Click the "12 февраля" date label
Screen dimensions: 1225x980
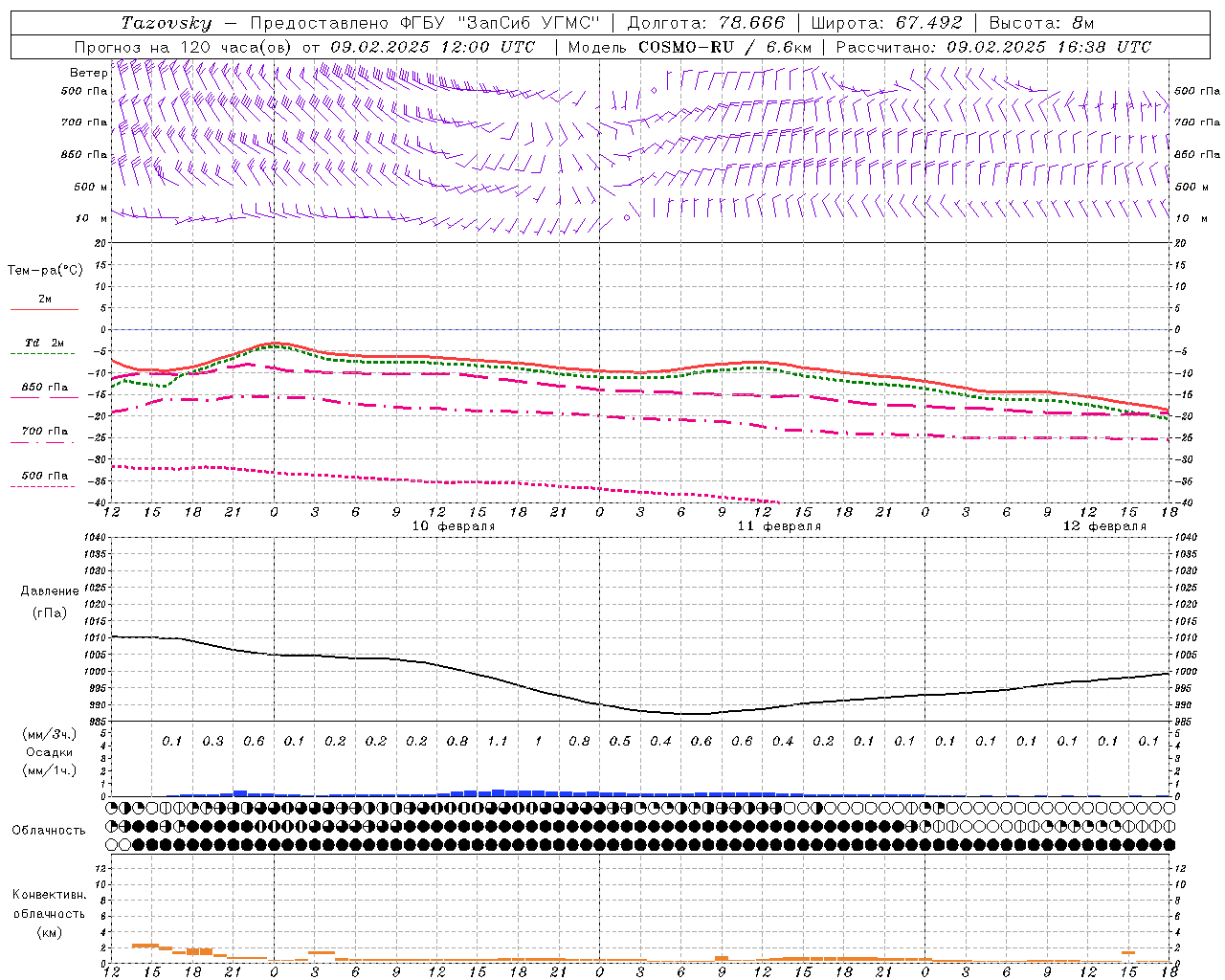(x=1104, y=526)
